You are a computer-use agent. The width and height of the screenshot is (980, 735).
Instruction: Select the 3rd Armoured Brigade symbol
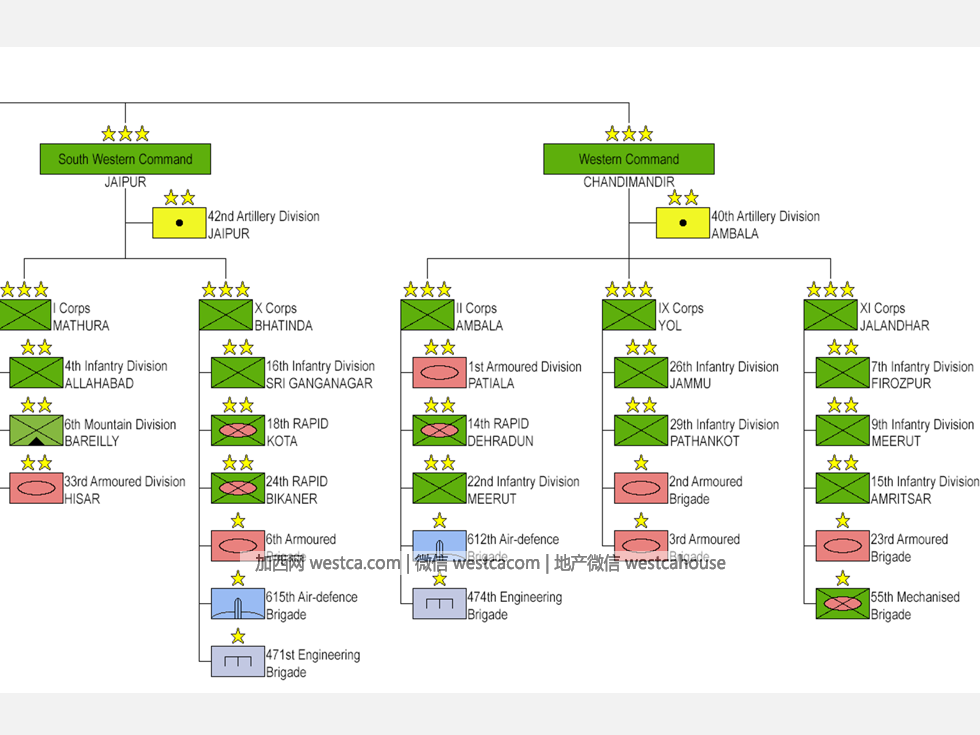(x=641, y=546)
